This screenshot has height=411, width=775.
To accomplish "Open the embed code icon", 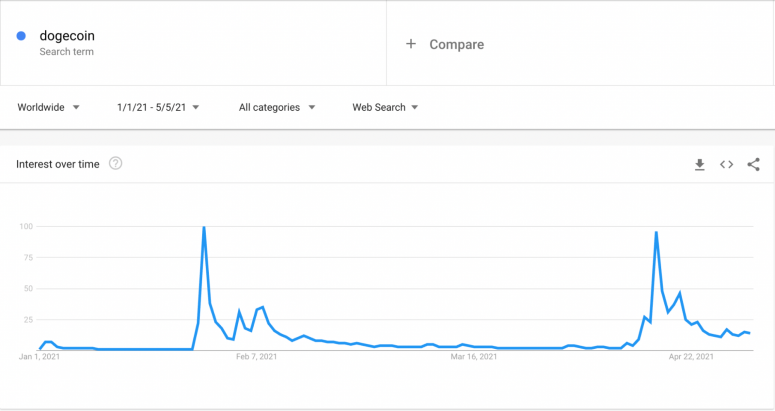I will coord(727,165).
